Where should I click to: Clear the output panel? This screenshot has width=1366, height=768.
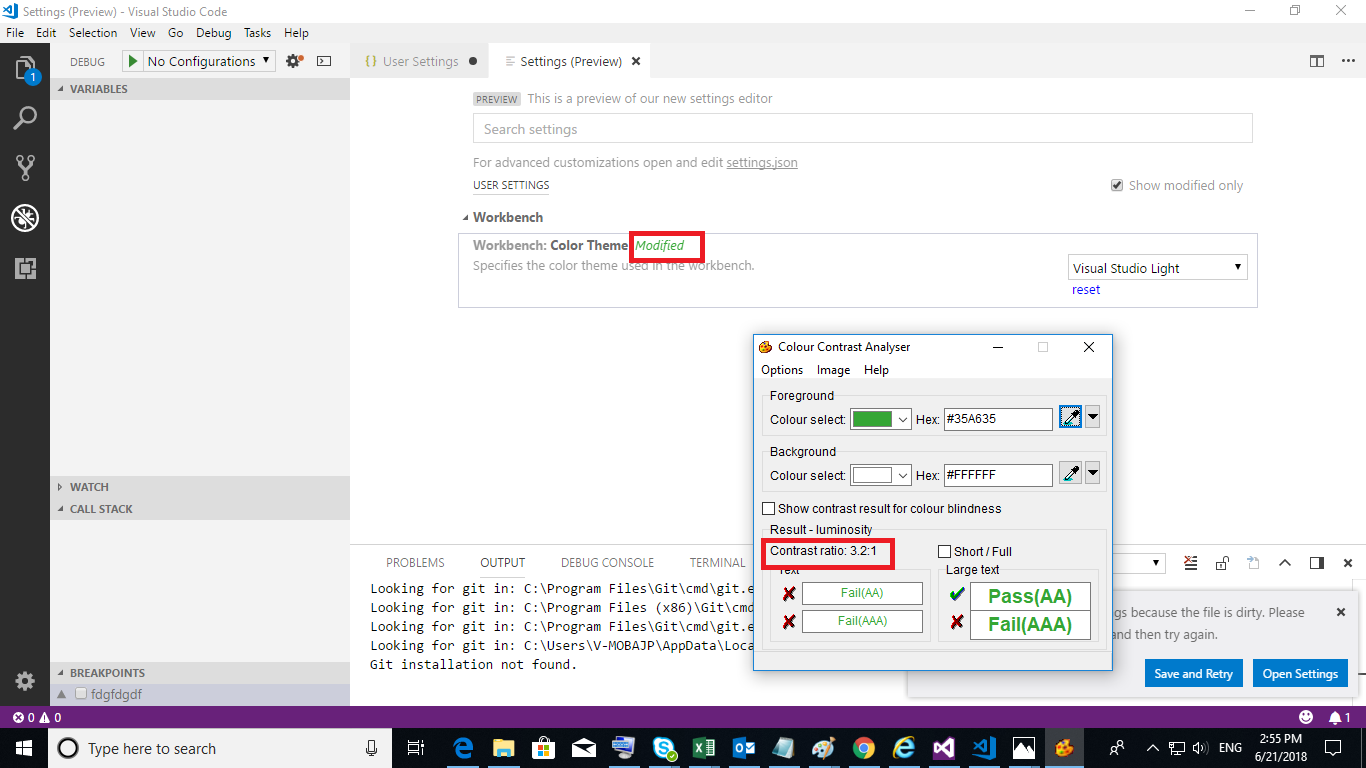(1190, 563)
